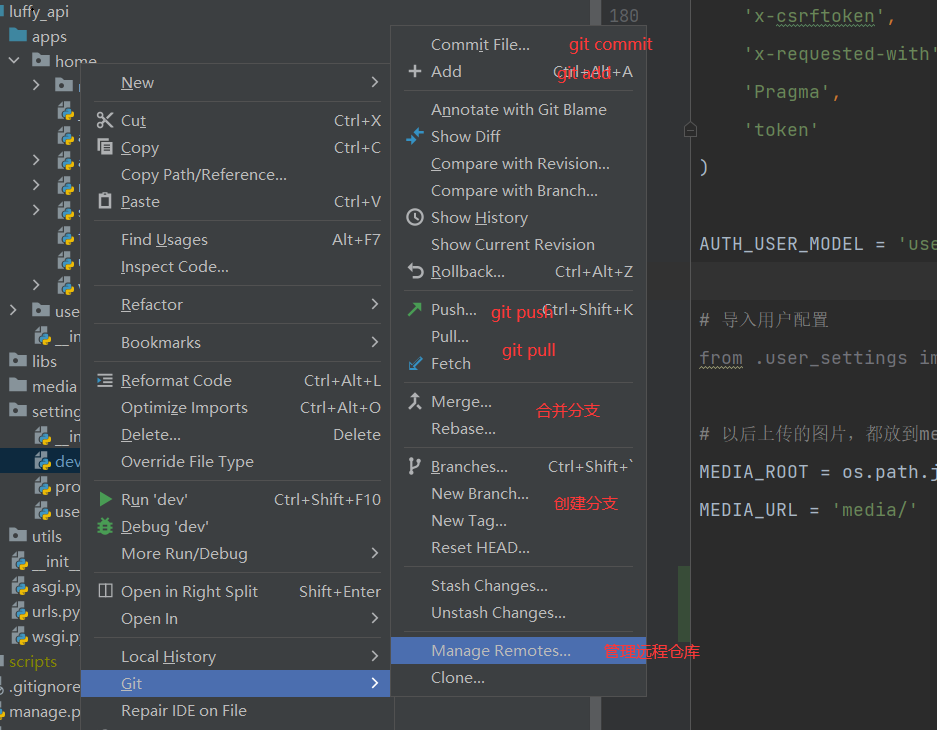This screenshot has height=730, width=937.
Task: Expand the New submenu arrow
Action: coord(375,83)
